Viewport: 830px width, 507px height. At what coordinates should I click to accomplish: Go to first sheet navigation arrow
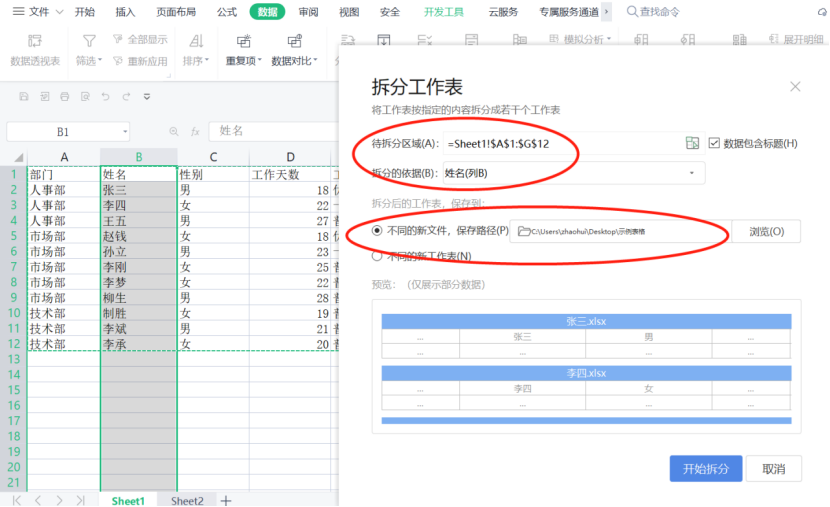tap(17, 500)
